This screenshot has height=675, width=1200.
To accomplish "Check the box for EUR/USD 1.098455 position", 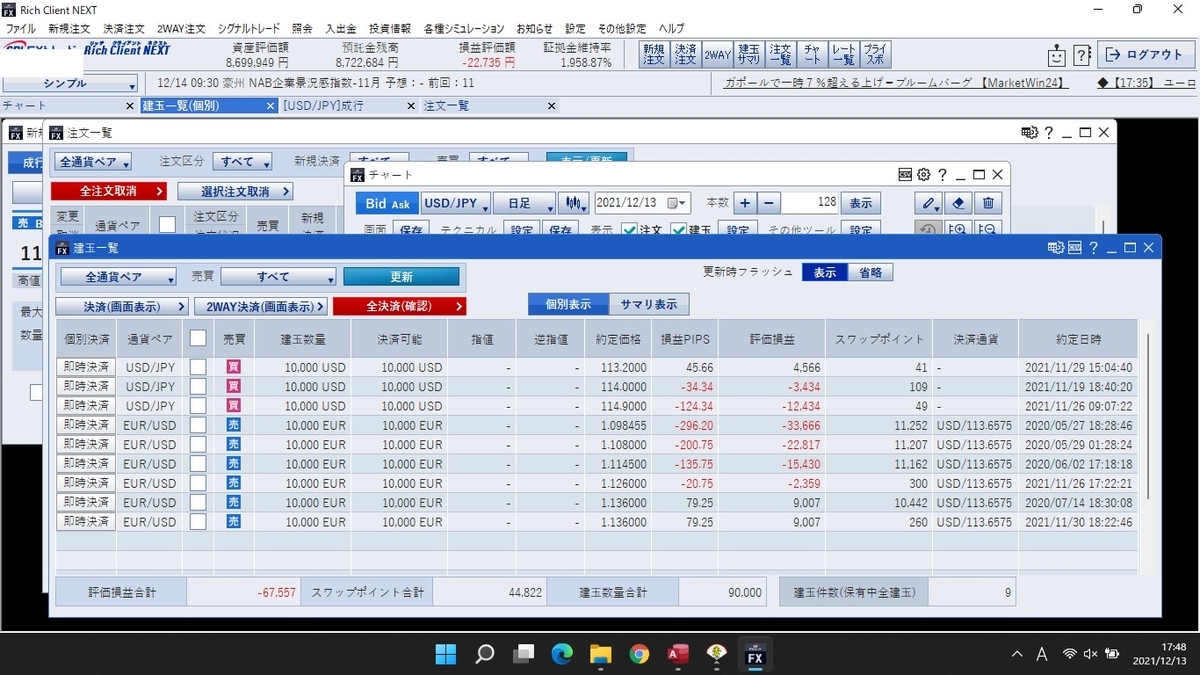I will (x=198, y=425).
